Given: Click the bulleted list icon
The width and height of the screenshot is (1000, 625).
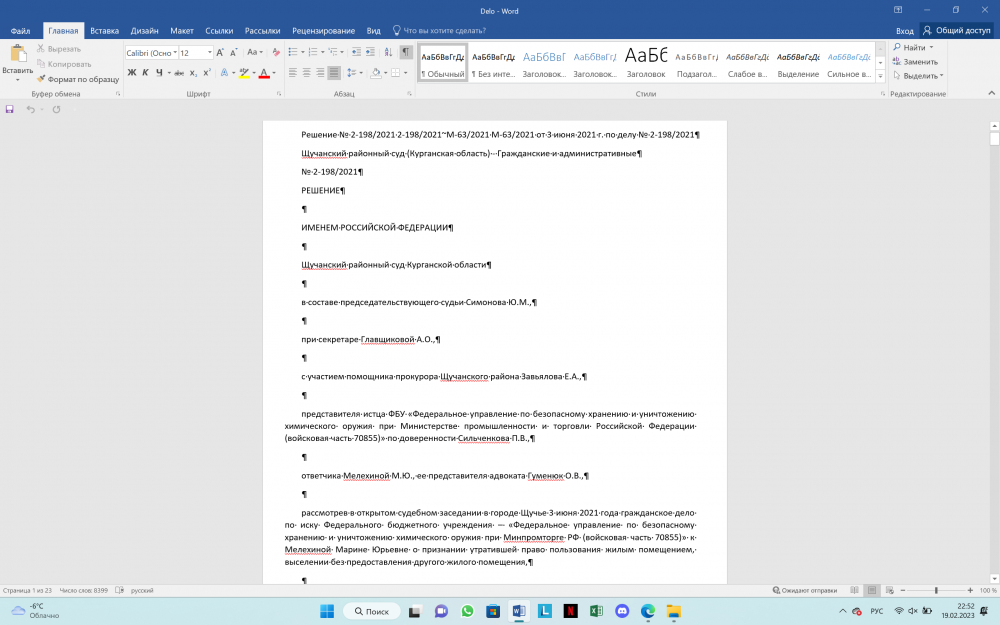Looking at the screenshot, I should [x=295, y=52].
